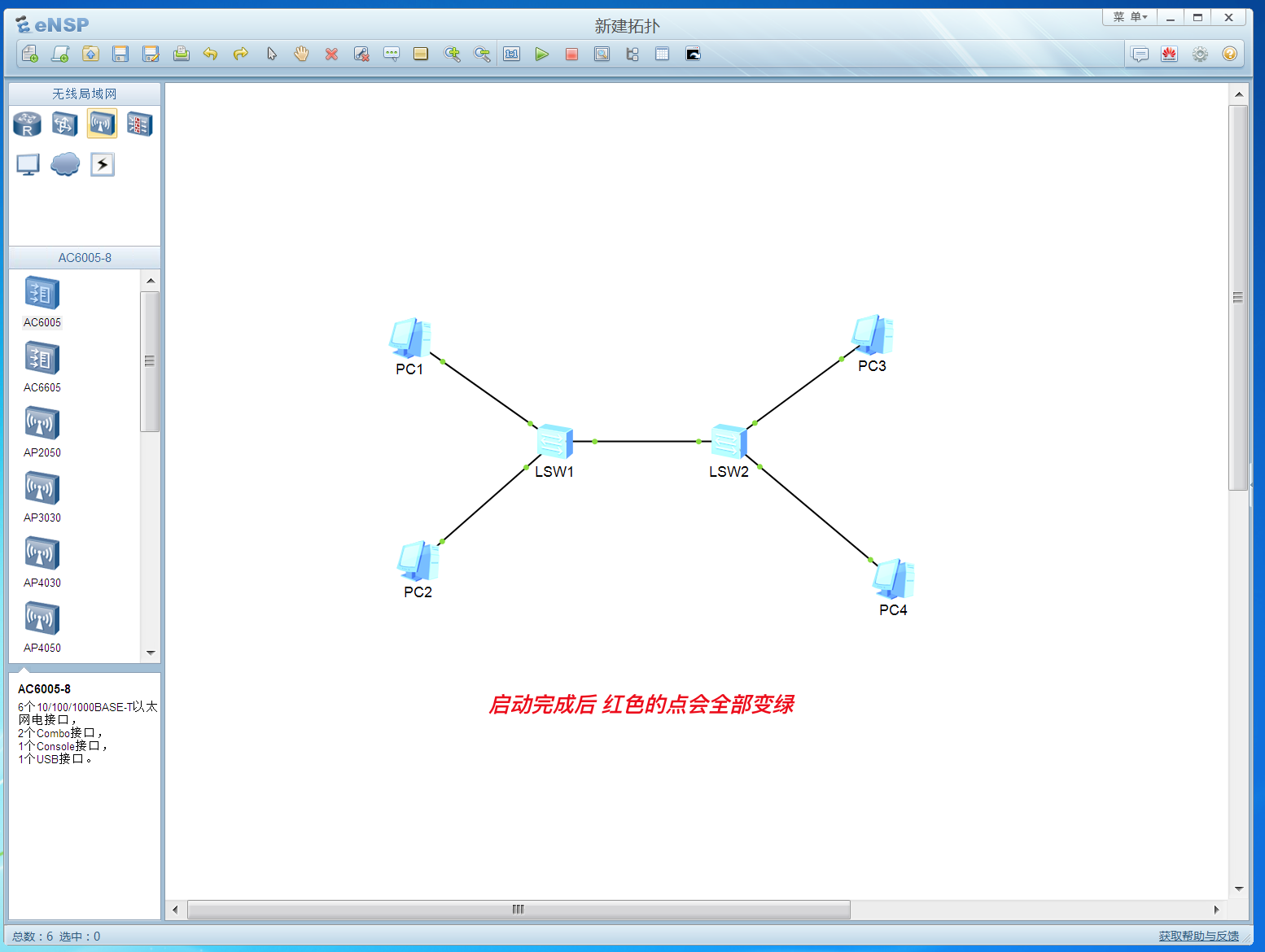1265x952 pixels.
Task: Start all devices with the green play icon
Action: point(541,54)
